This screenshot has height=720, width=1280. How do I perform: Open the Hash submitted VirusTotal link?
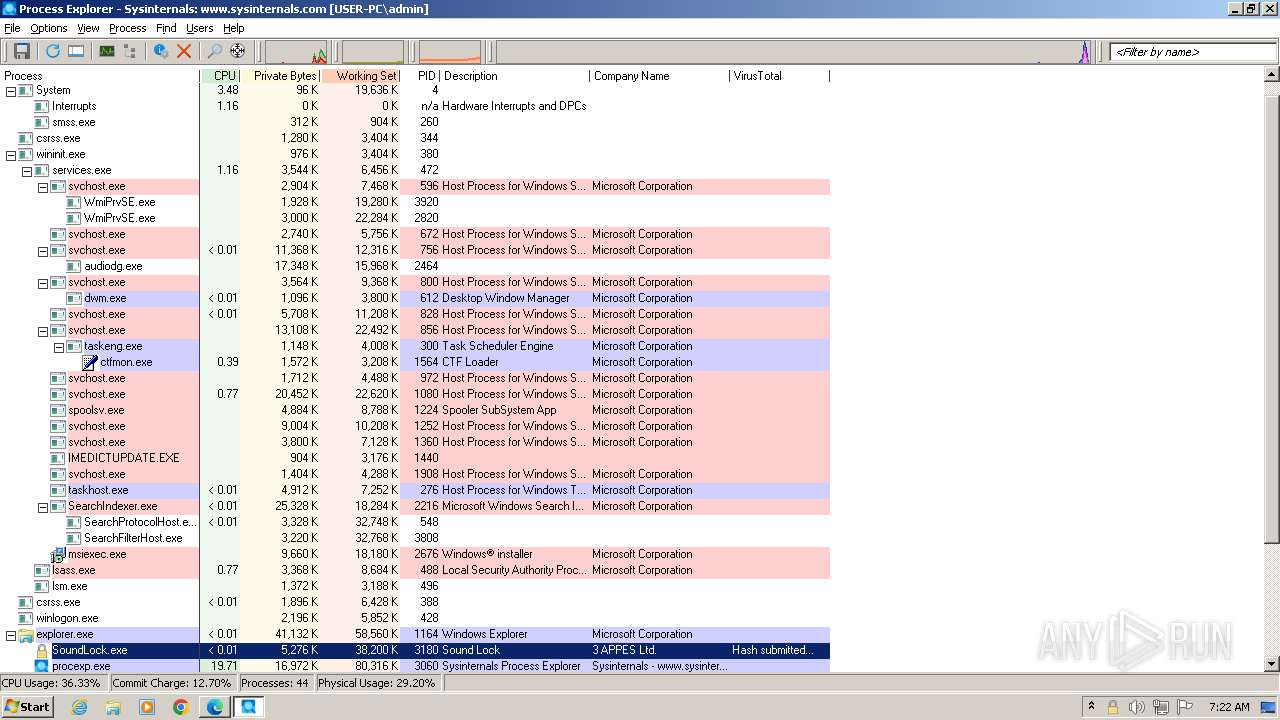coord(773,650)
